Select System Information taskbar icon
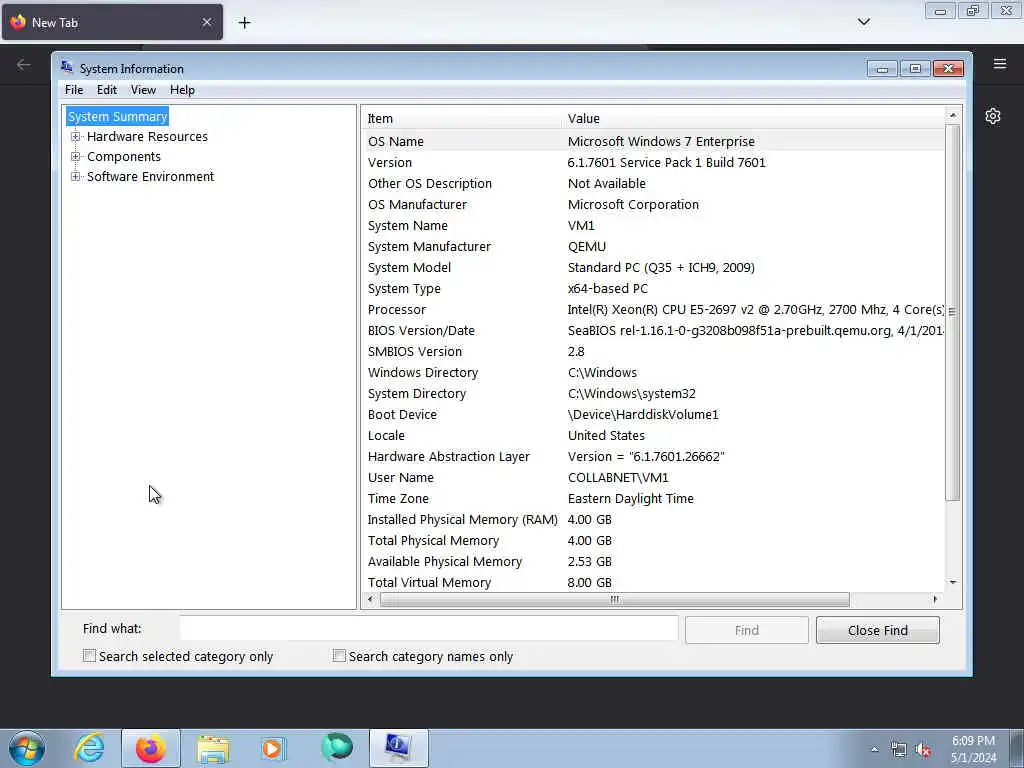This screenshot has height=768, width=1024. click(398, 748)
